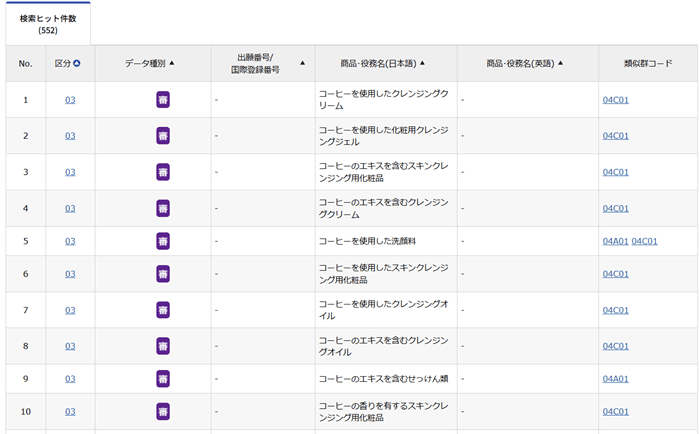
Task: Open class 03 link in row 8
Action: tap(70, 346)
